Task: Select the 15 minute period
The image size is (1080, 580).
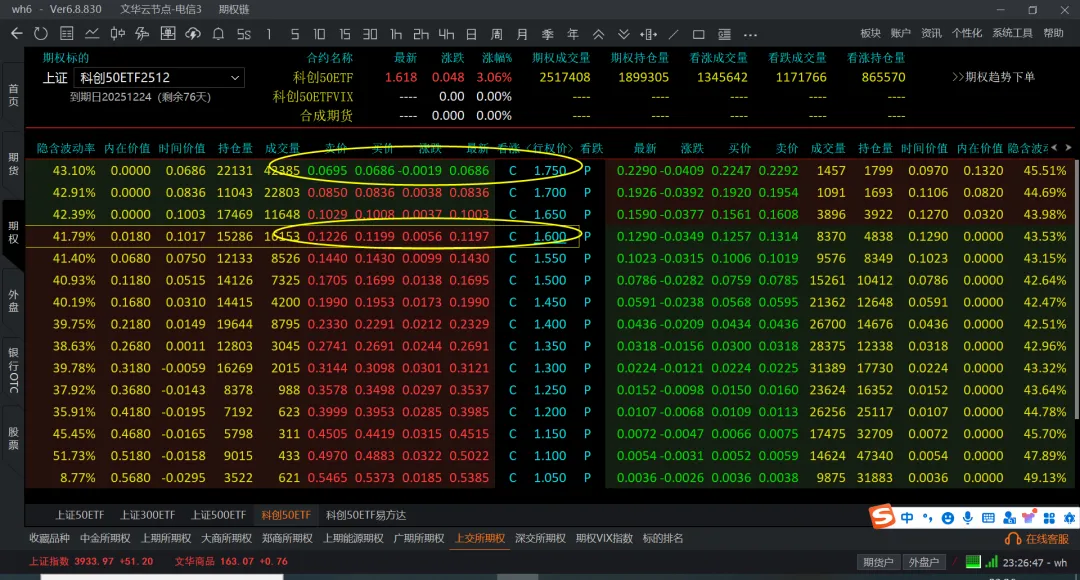Action: 345,34
